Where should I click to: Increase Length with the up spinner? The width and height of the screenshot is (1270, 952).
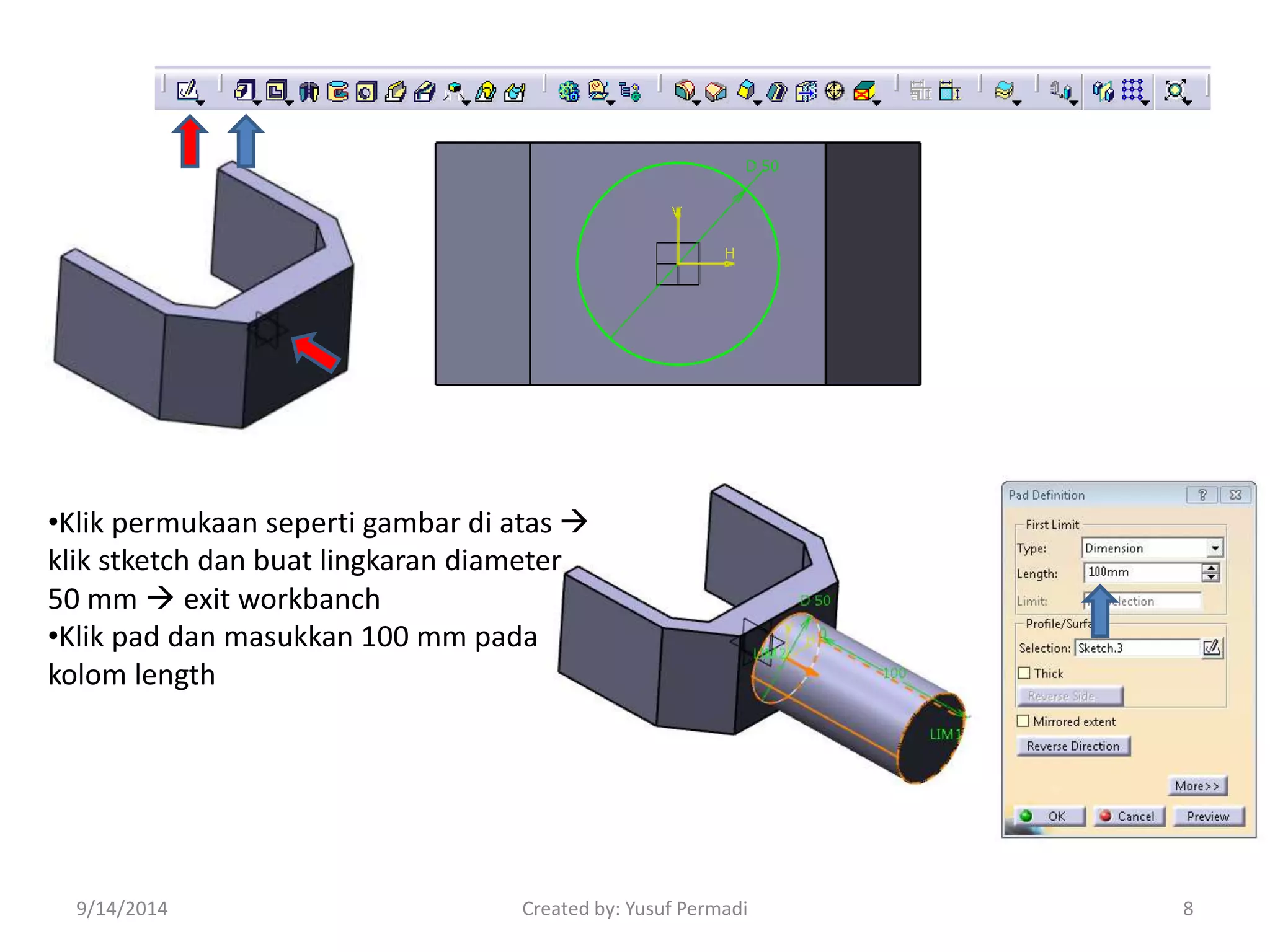(1210, 567)
